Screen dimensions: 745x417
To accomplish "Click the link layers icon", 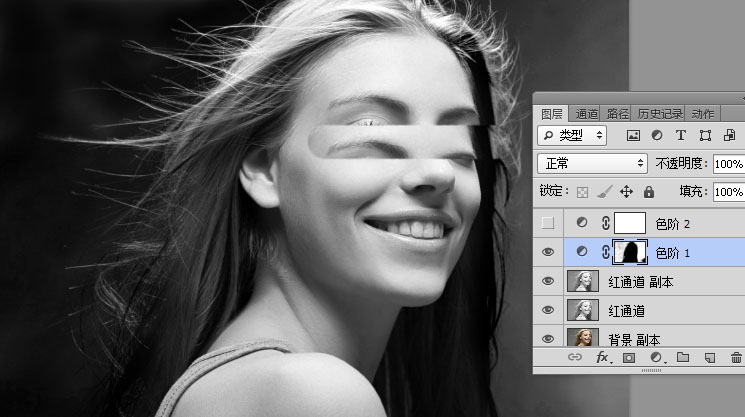I will 575,357.
